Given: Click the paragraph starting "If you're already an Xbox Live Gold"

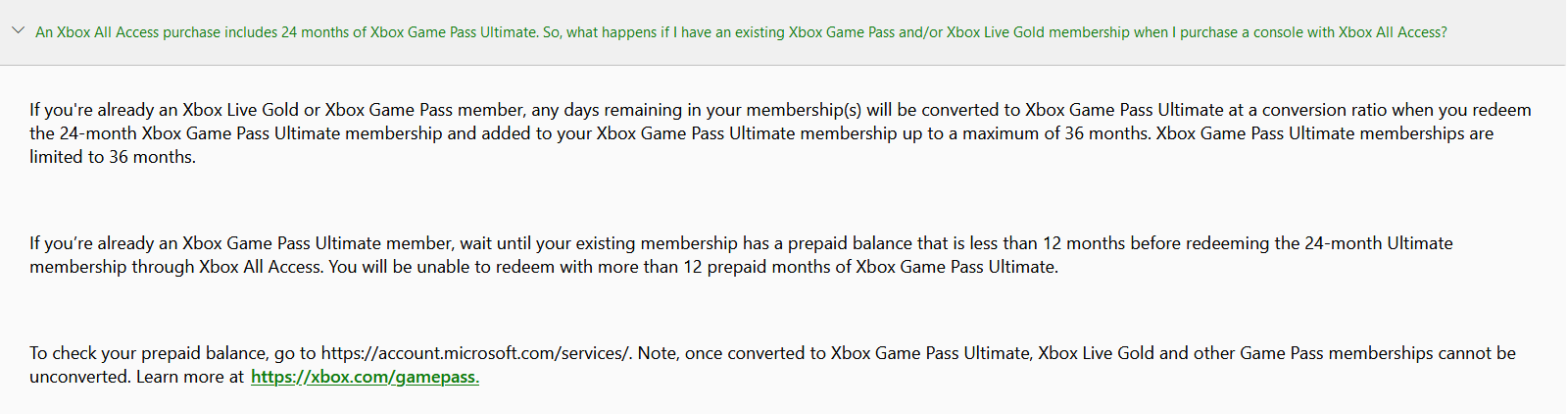Looking at the screenshot, I should [780, 133].
